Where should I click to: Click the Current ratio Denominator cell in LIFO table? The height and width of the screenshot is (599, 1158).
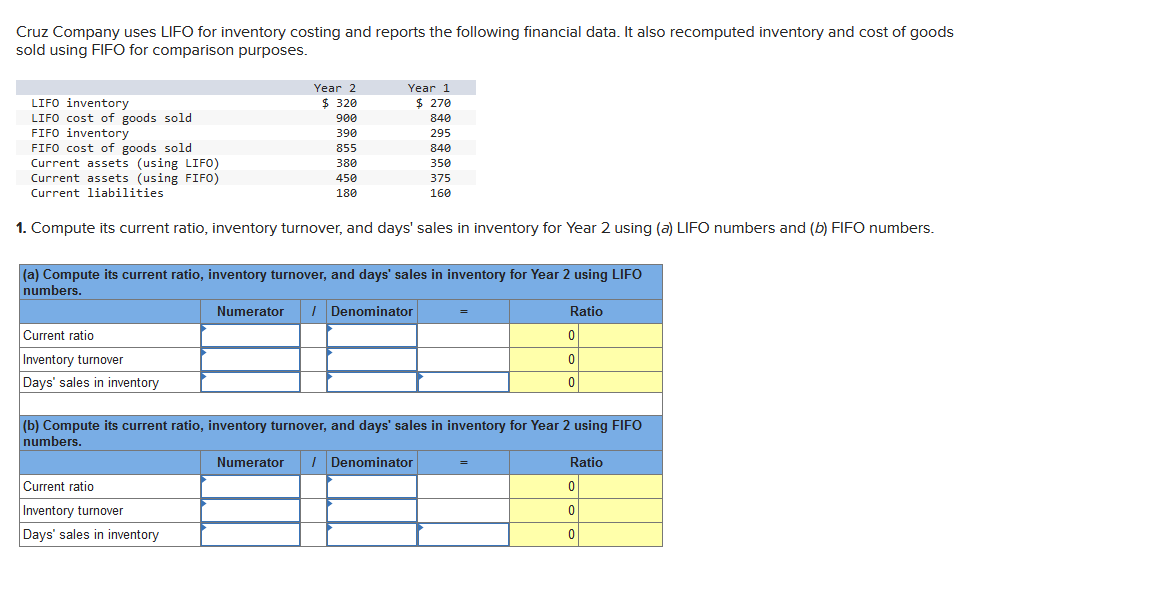point(371,336)
